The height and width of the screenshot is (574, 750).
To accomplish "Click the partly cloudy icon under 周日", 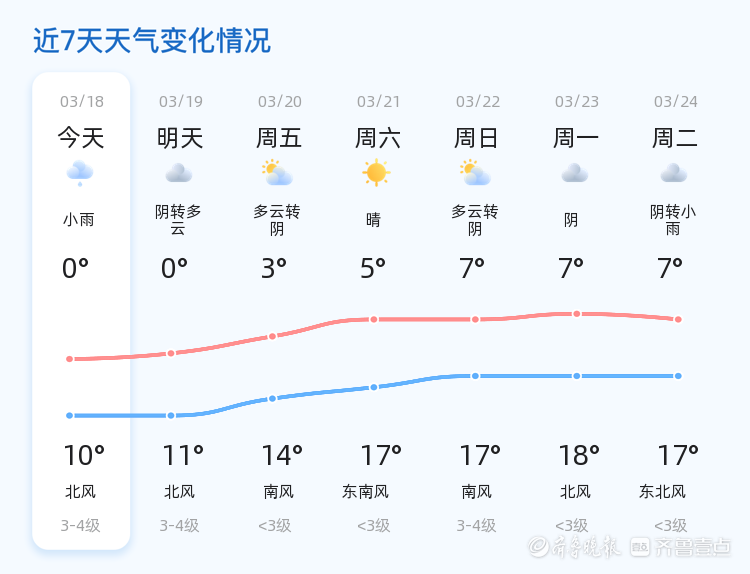I will 475,173.
